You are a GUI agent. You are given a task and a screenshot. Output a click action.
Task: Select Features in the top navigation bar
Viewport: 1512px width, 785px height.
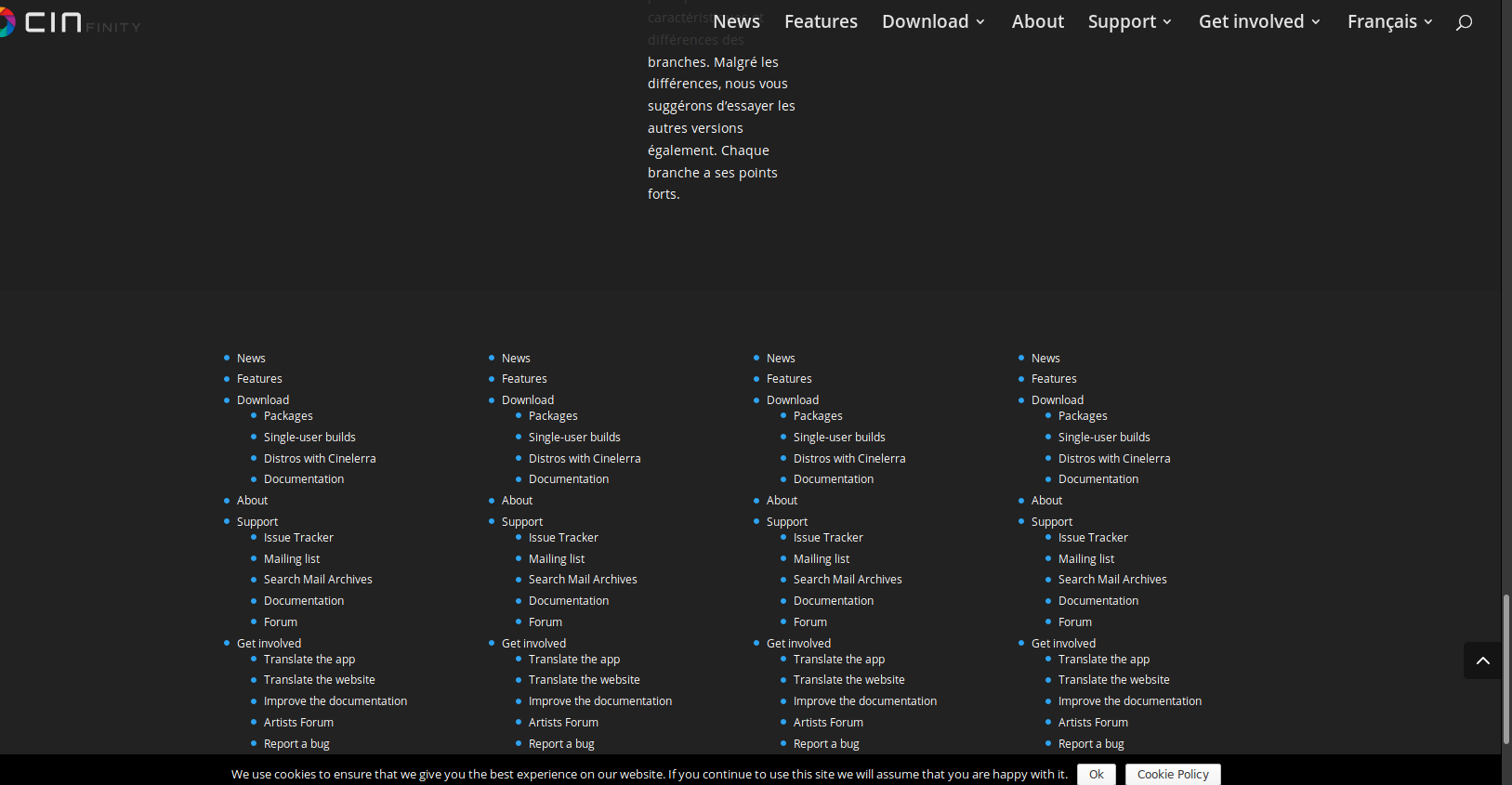click(821, 21)
